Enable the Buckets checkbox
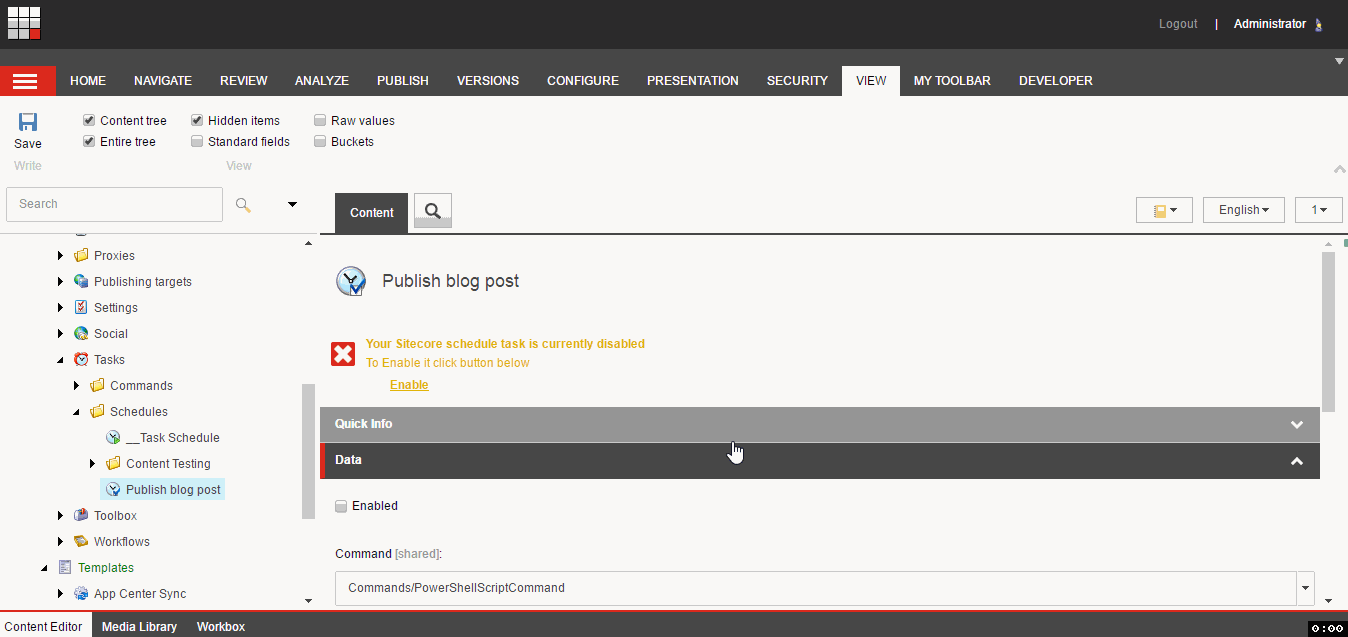1348x637 pixels. pos(320,141)
